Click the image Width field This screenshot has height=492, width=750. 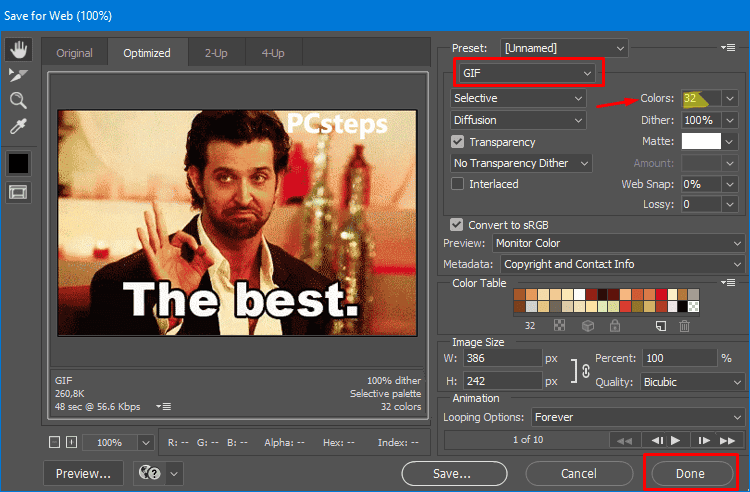point(502,358)
